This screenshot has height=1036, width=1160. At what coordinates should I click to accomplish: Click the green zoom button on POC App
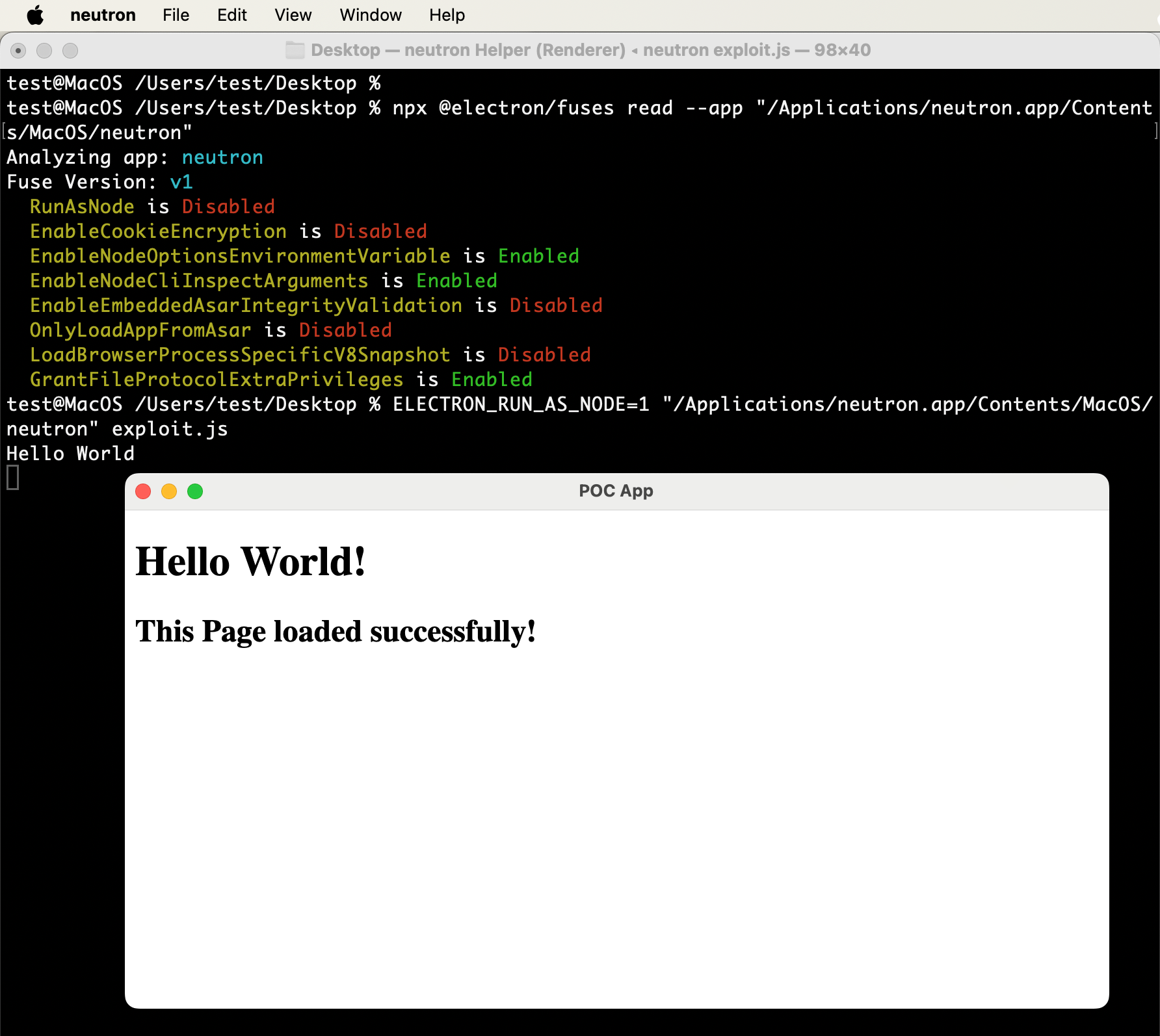tap(195, 491)
